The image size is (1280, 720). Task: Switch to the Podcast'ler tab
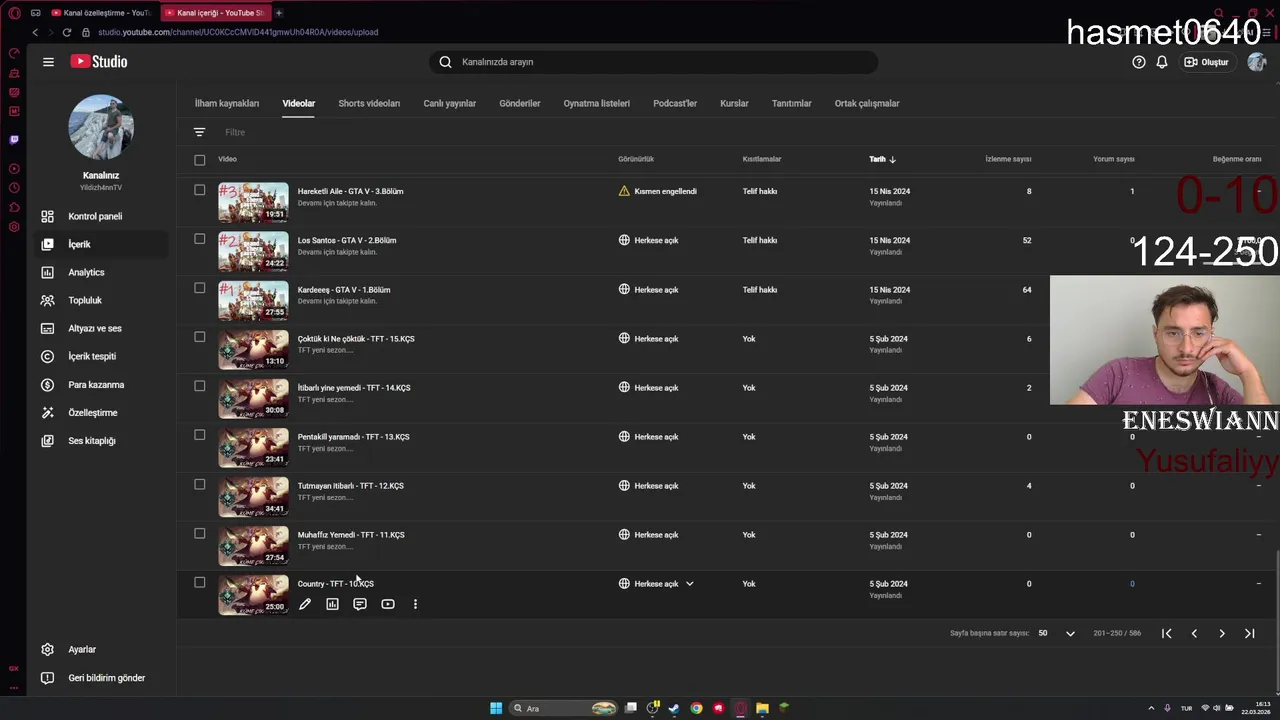point(675,103)
